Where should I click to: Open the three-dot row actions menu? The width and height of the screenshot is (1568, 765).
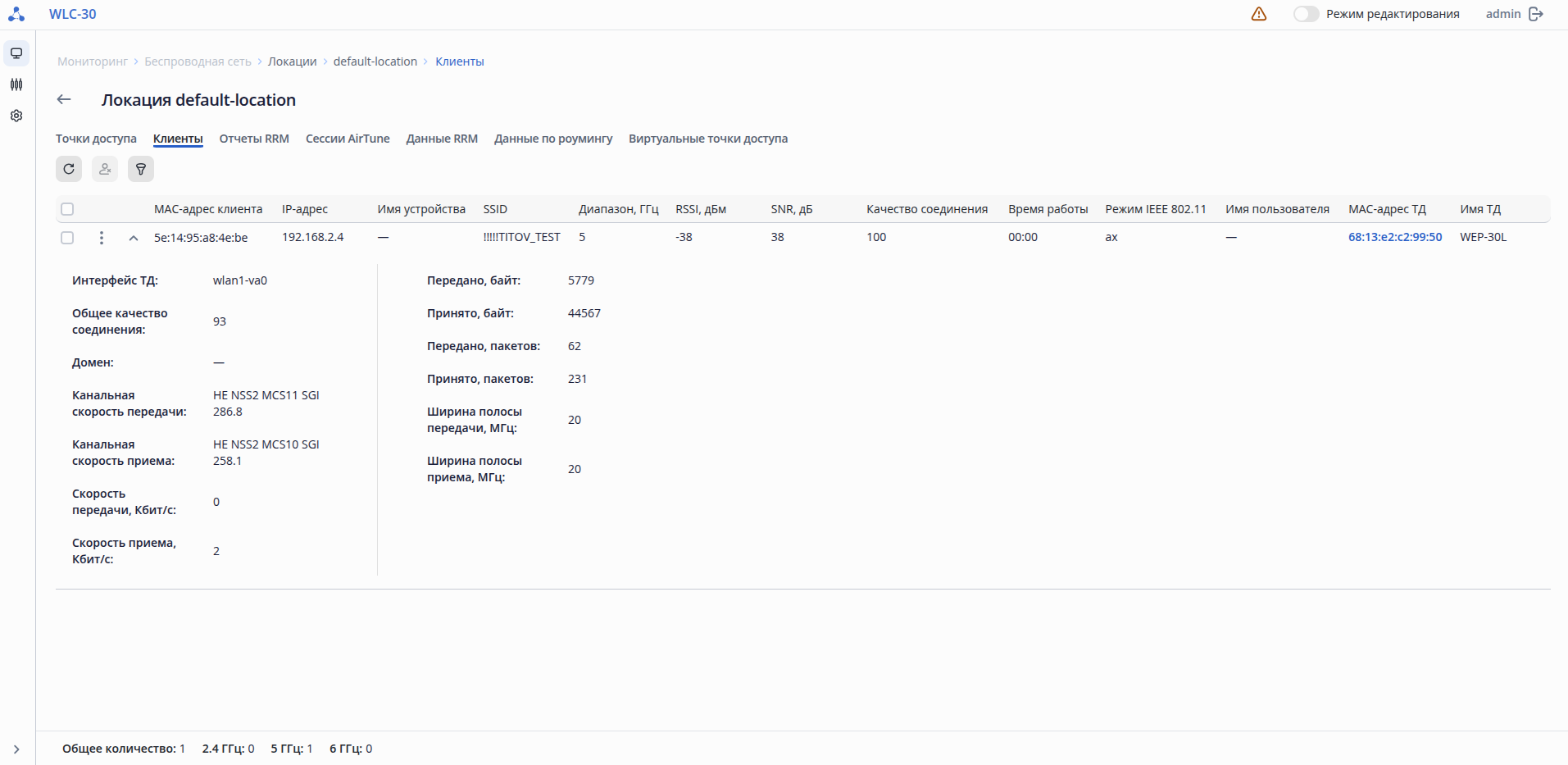point(102,238)
